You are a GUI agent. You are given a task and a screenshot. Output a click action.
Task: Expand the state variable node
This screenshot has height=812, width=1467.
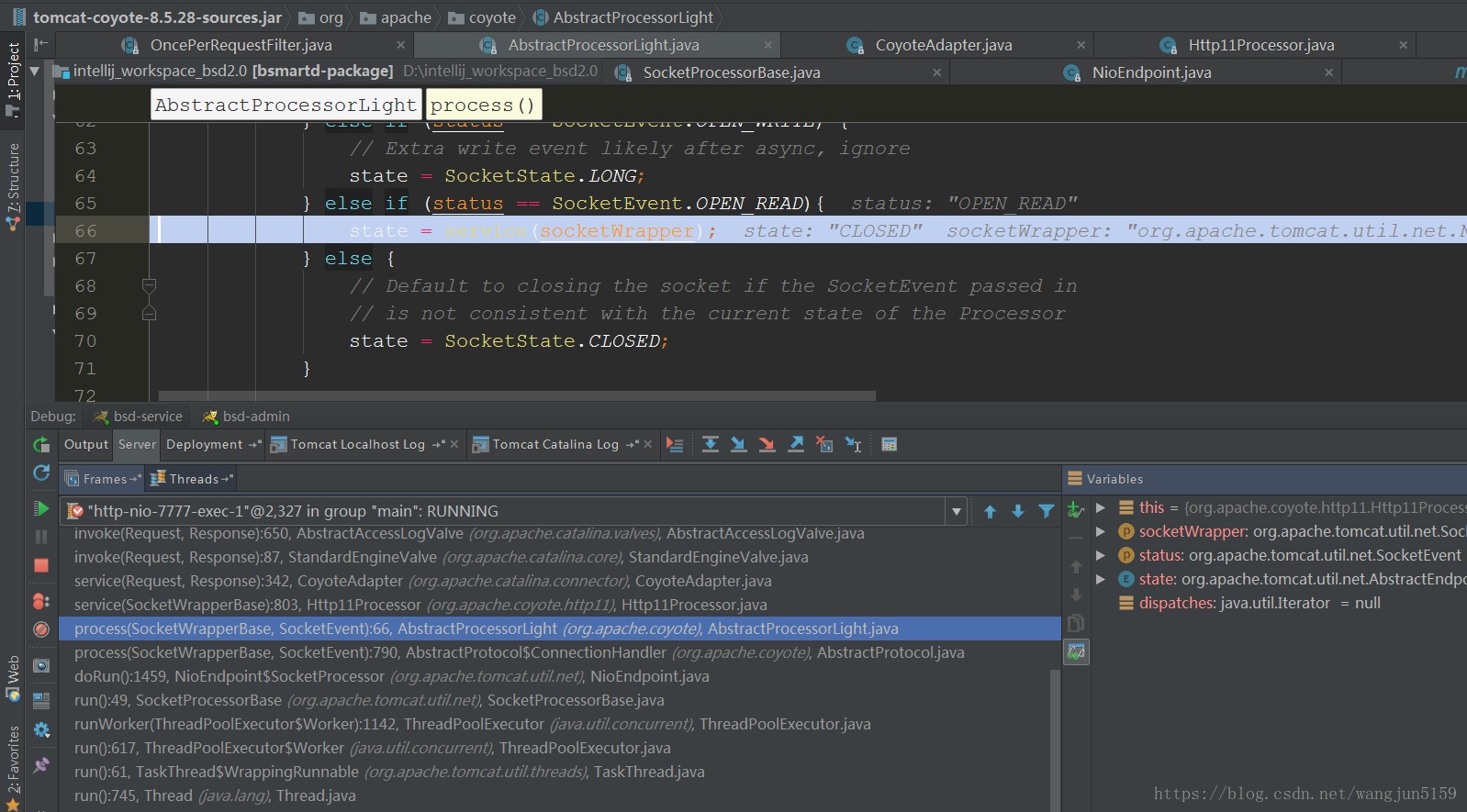click(x=1100, y=579)
